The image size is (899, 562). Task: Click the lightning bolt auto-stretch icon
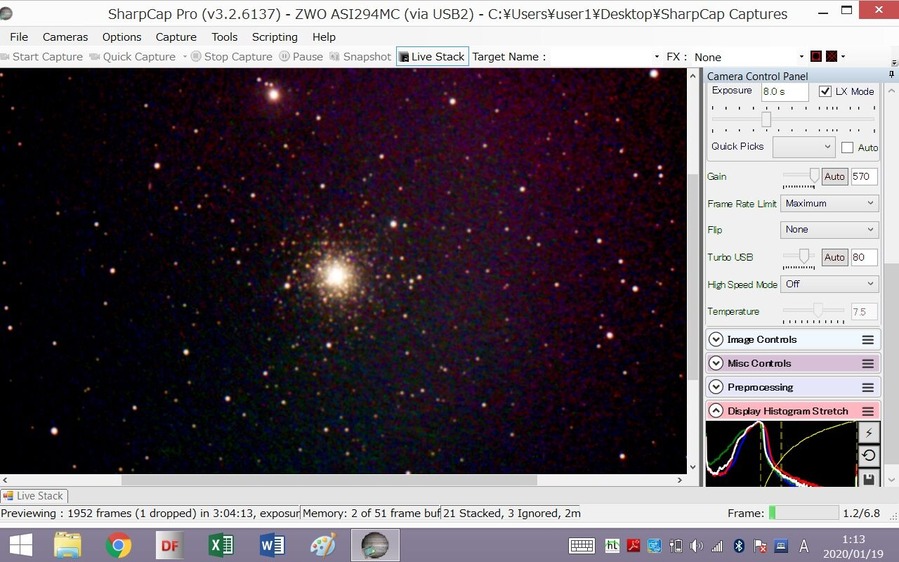869,432
